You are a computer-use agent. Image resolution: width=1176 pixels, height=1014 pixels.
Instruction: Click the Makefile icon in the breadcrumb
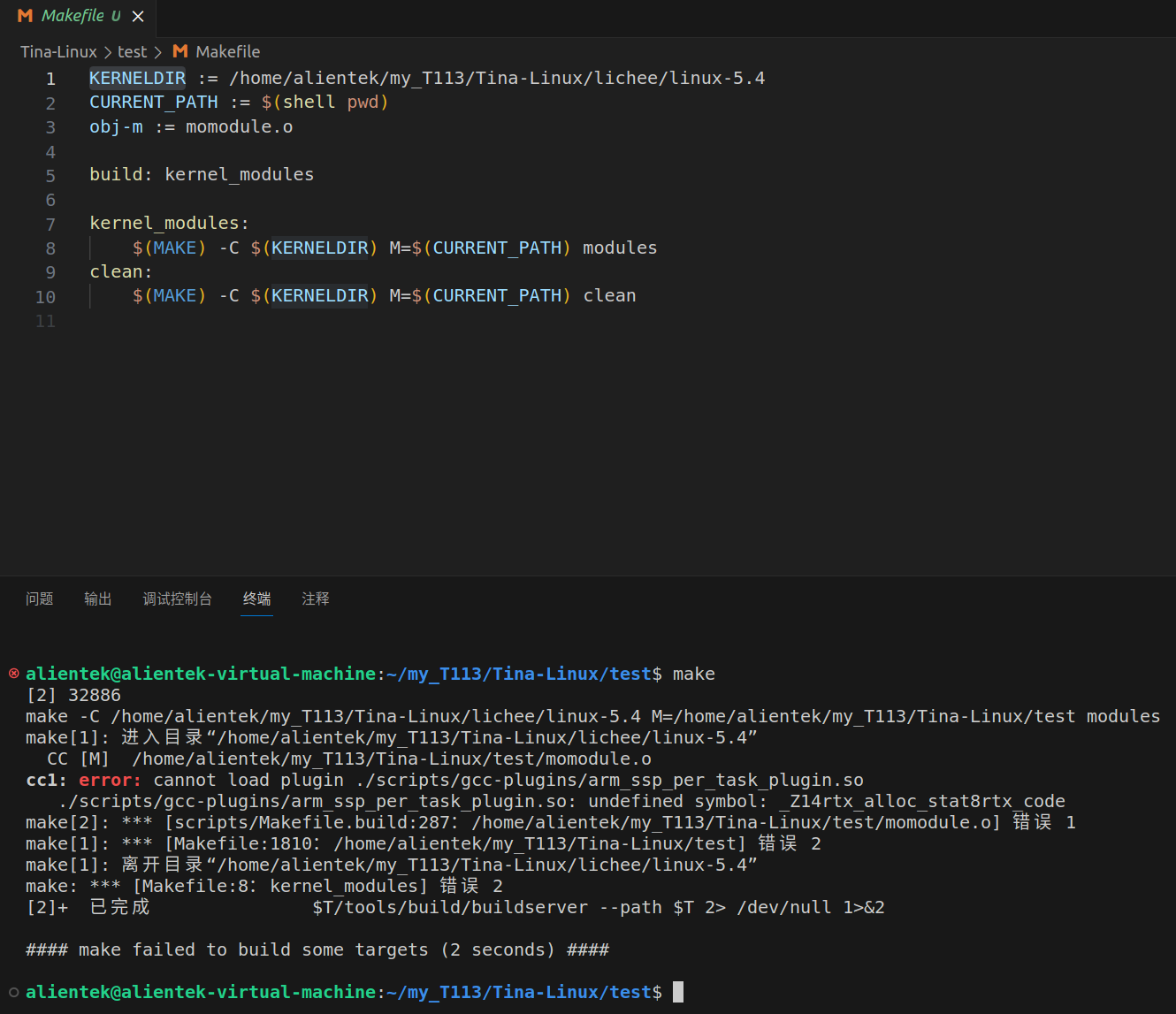[x=179, y=51]
